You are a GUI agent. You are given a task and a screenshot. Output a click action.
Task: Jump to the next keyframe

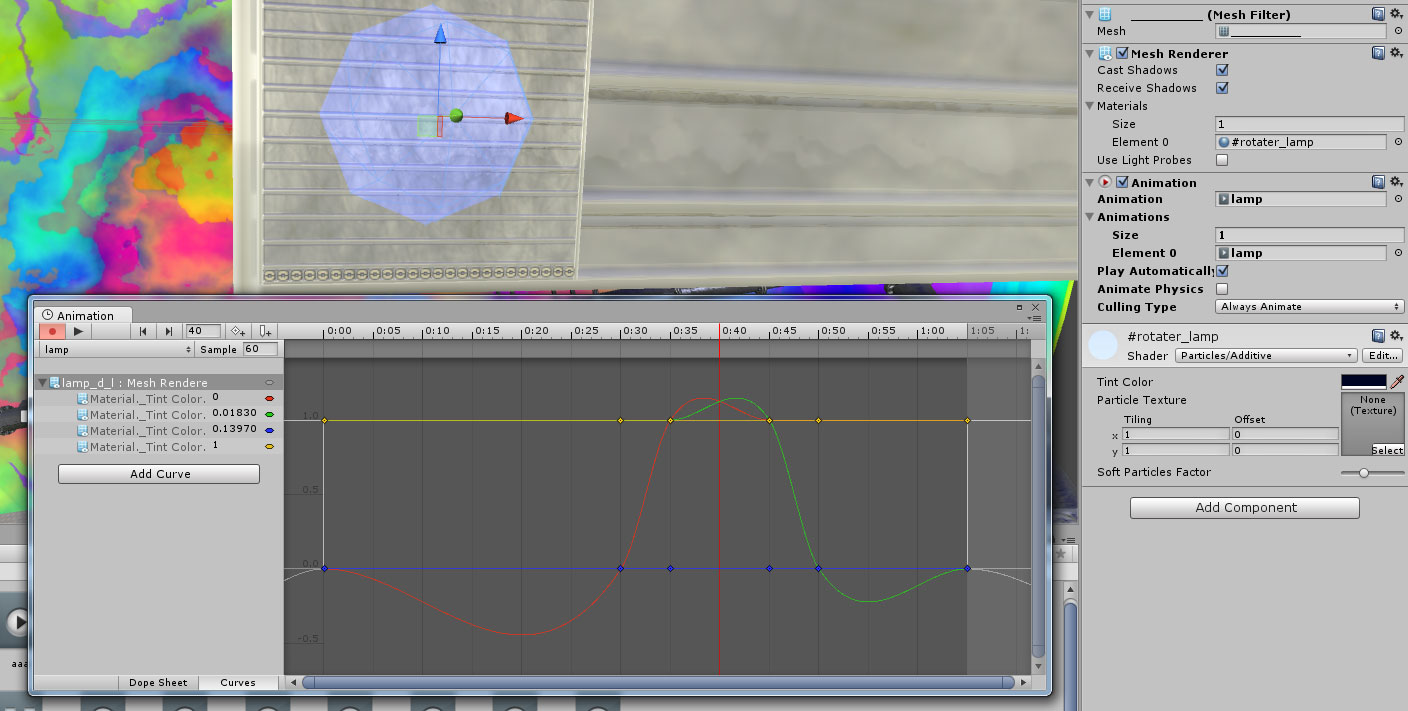coord(168,331)
